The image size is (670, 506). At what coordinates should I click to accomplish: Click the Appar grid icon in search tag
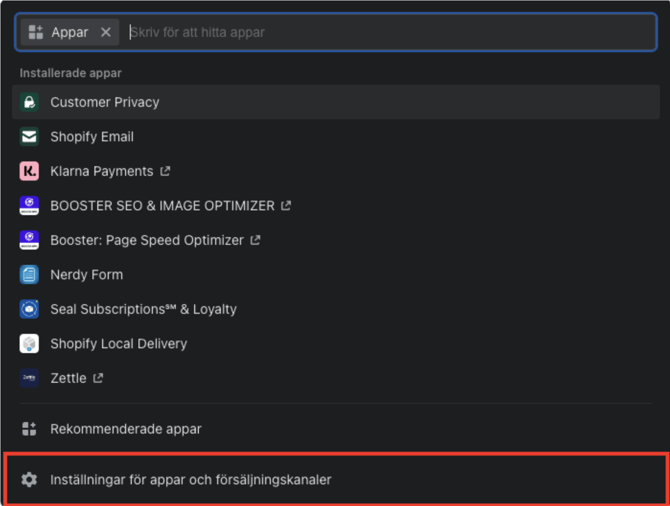tap(36, 32)
